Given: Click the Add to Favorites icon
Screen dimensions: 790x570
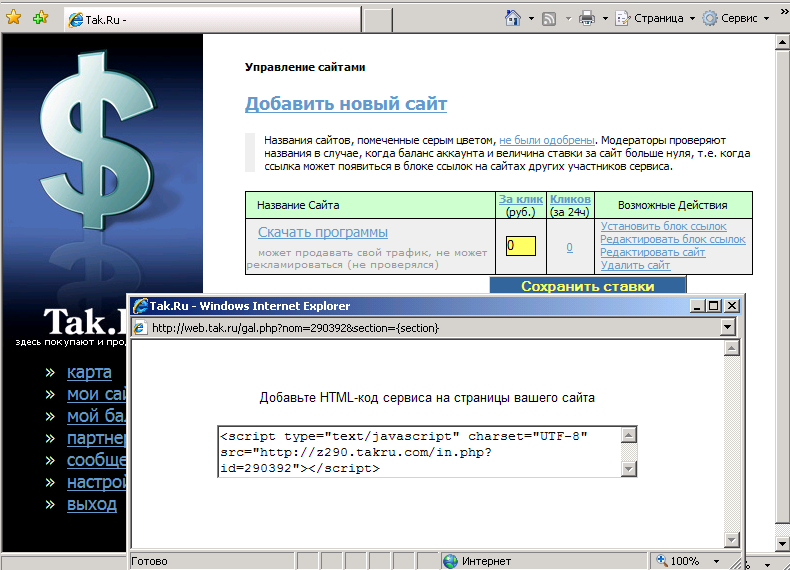Looking at the screenshot, I should (40, 18).
